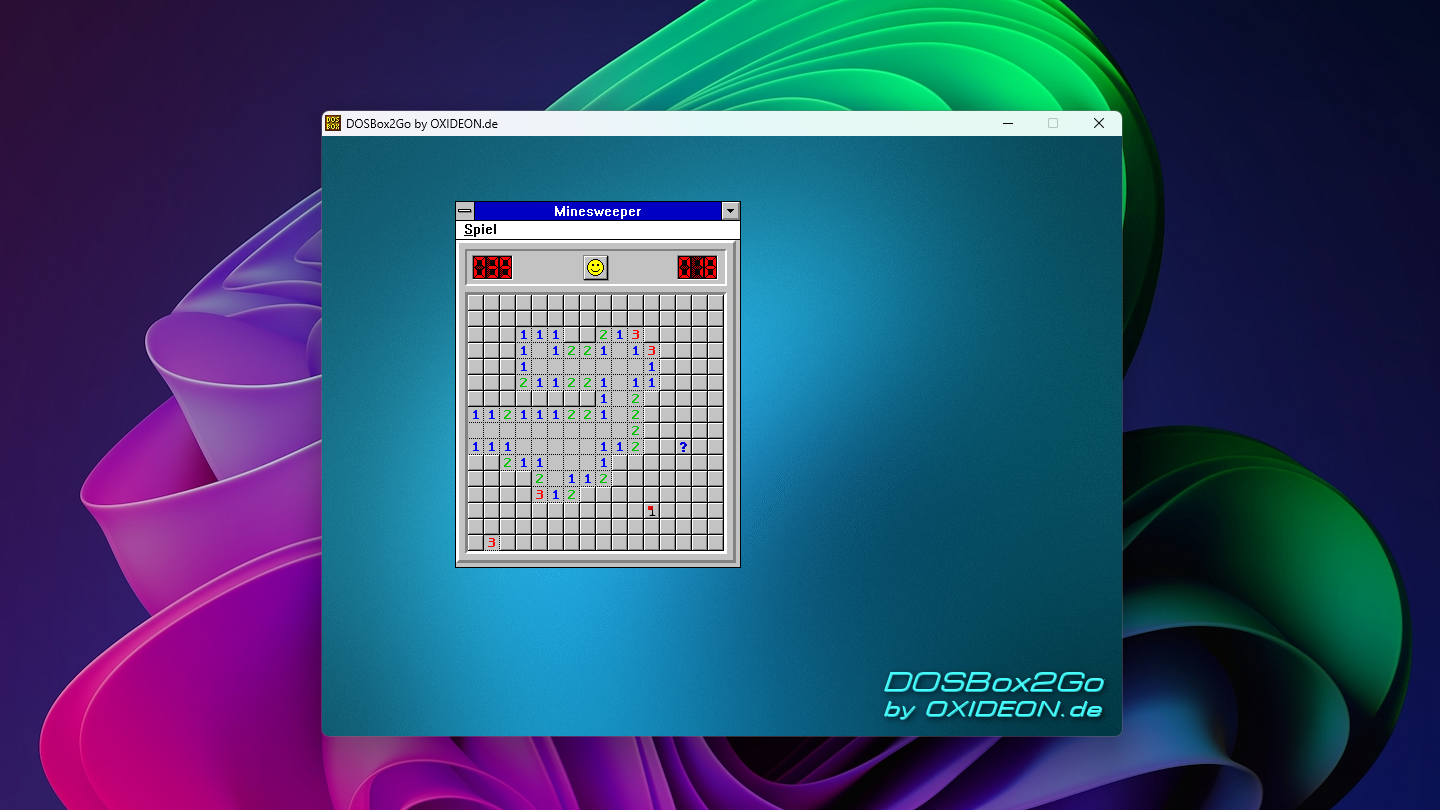The image size is (1440, 810).
Task: Click the red timer display
Action: coord(698,267)
